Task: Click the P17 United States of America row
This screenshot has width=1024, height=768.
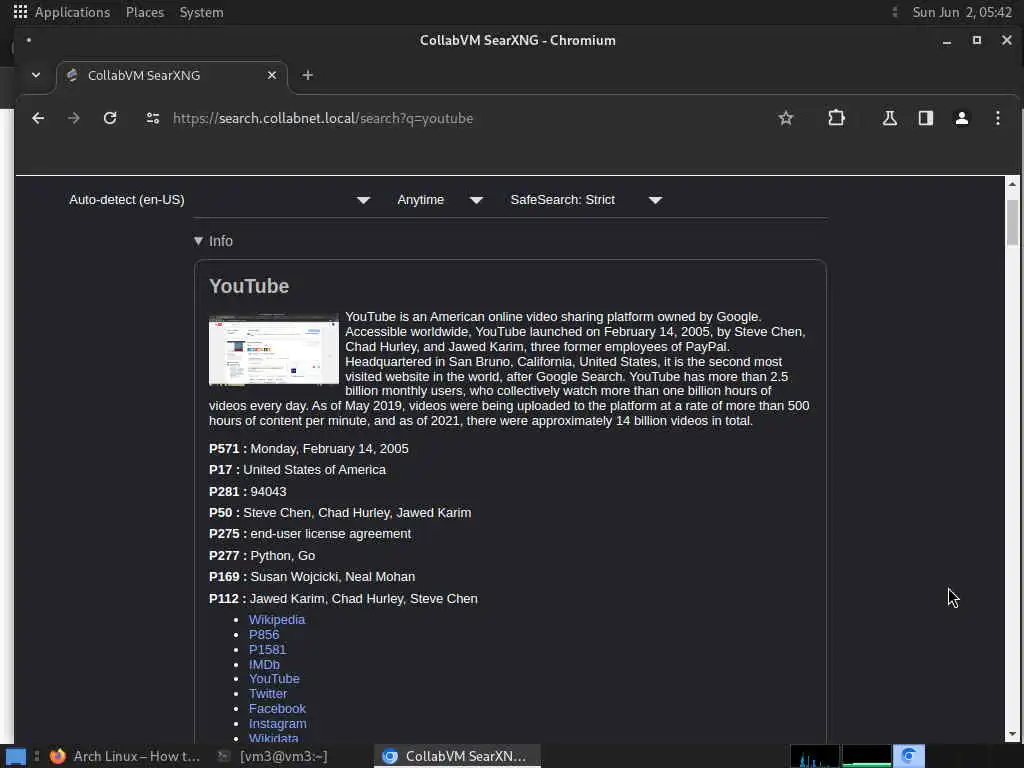Action: (x=297, y=470)
